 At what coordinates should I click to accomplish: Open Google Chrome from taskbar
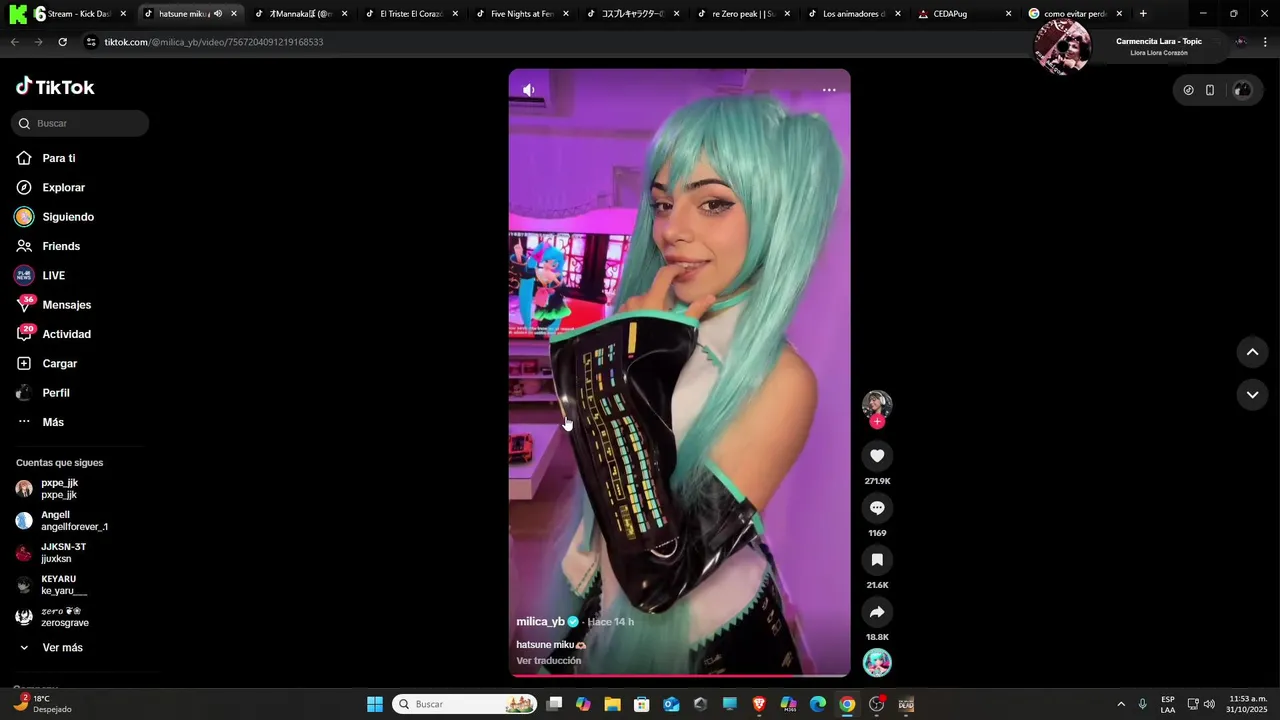[847, 704]
